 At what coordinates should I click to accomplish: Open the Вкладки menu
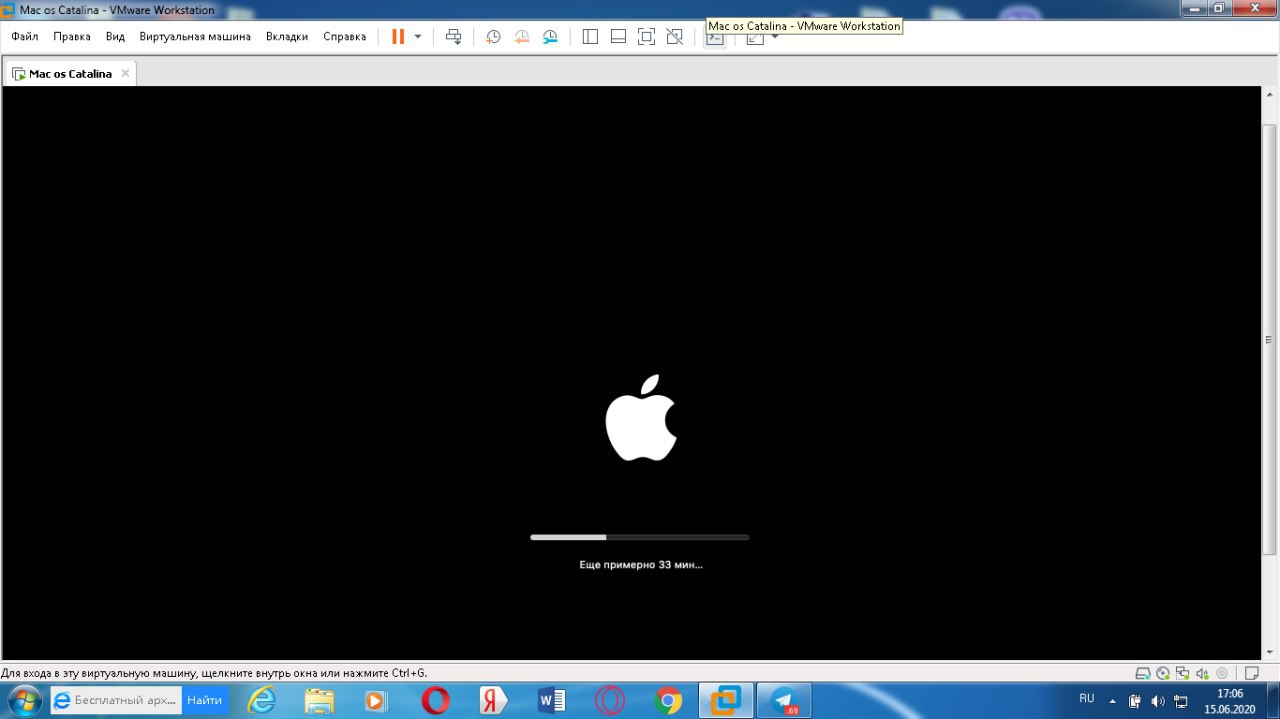click(x=287, y=36)
